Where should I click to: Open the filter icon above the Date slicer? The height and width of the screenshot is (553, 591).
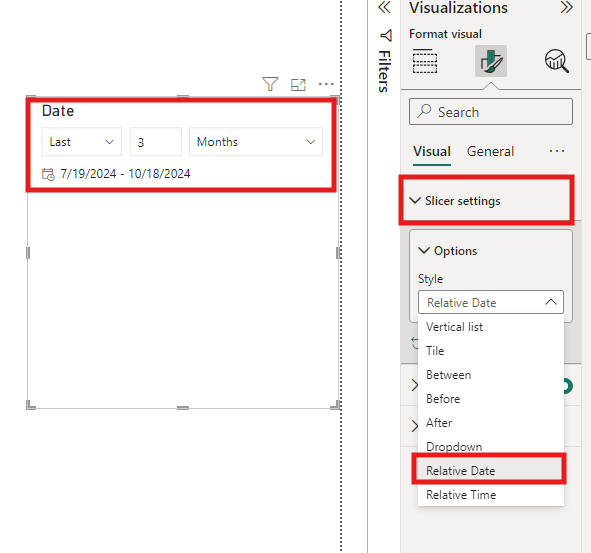tap(270, 84)
